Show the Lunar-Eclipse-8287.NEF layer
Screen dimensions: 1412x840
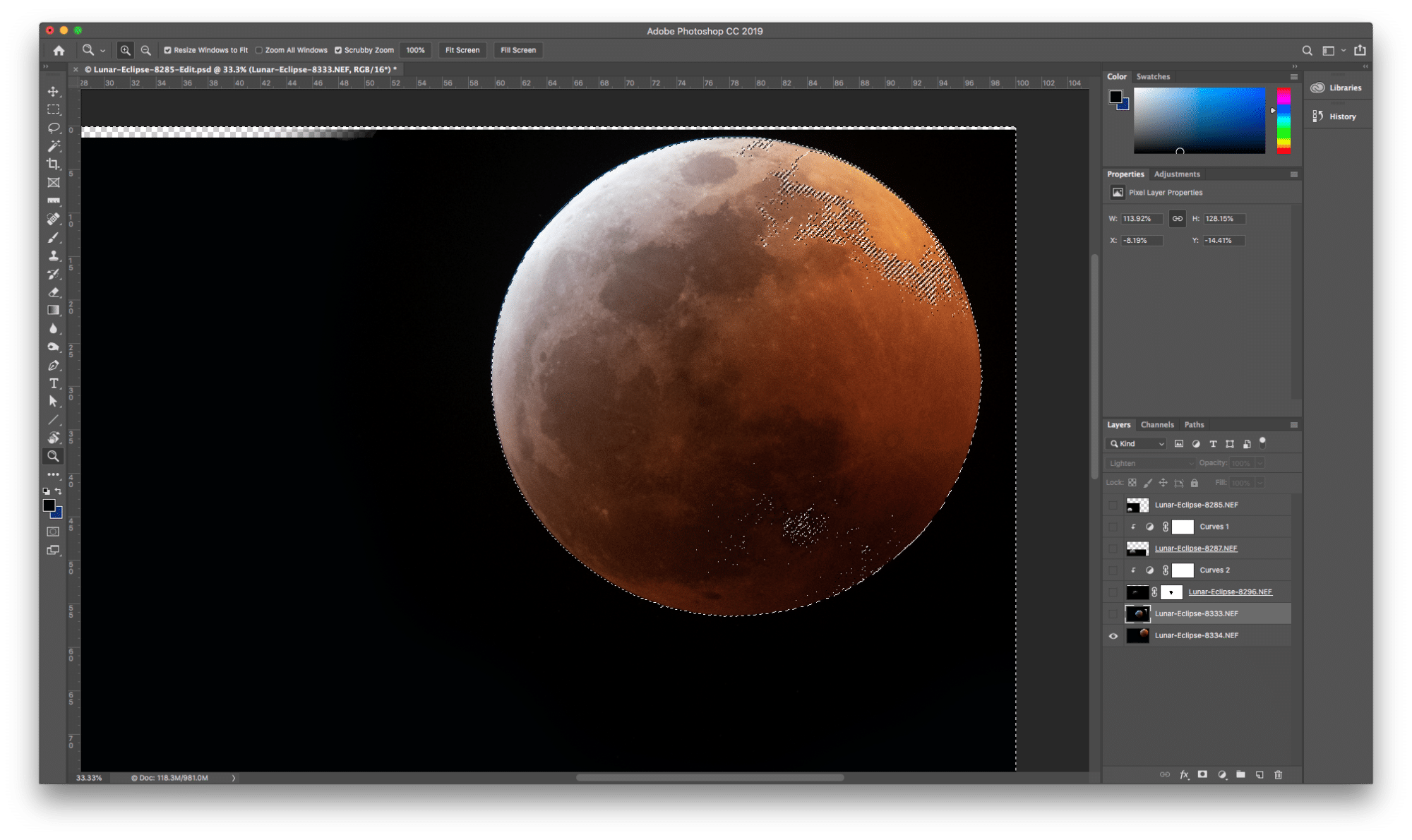click(x=1113, y=548)
